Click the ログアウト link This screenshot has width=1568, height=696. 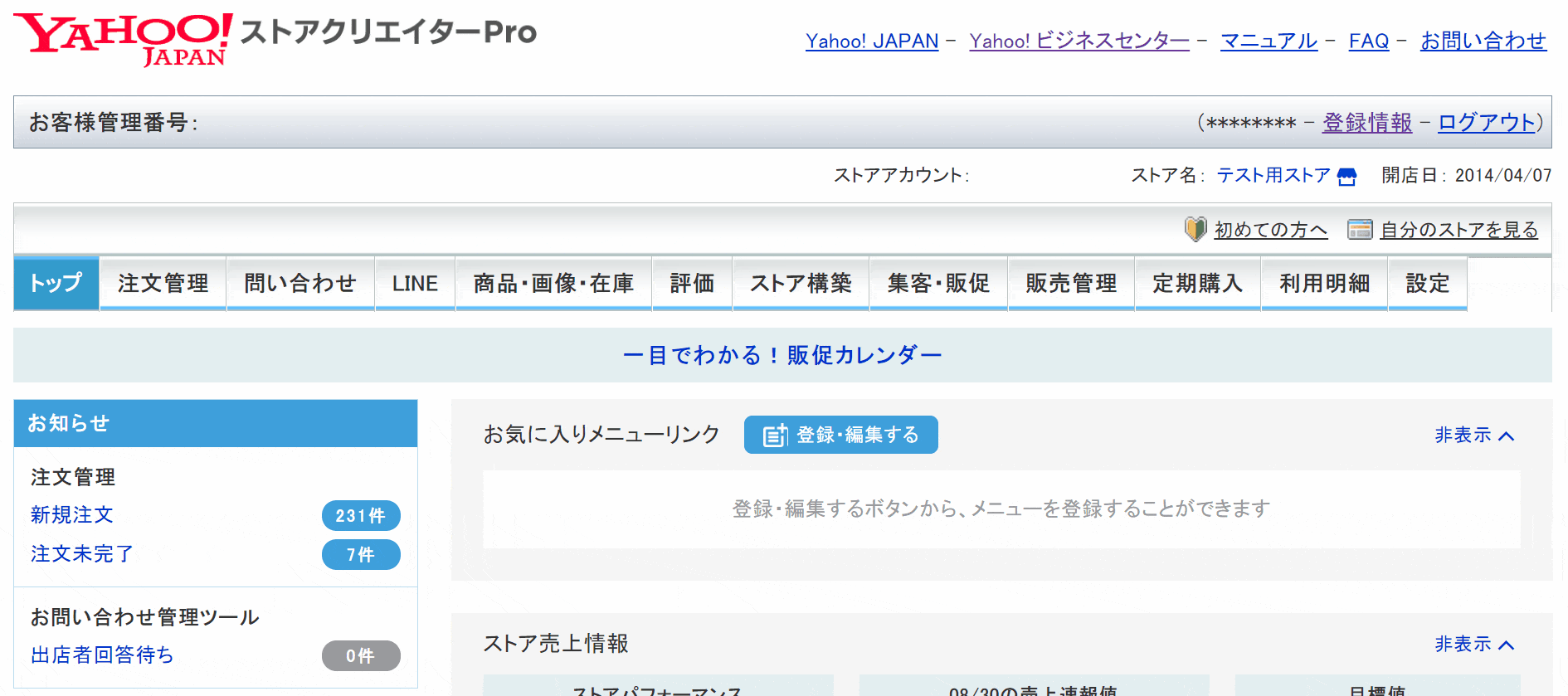(x=1486, y=123)
